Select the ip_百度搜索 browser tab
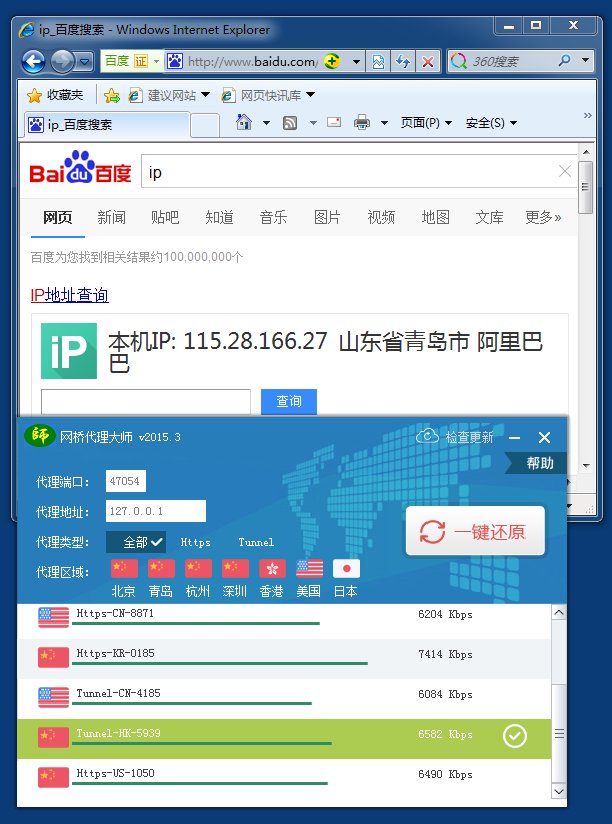Viewport: 612px width, 824px height. [107, 125]
